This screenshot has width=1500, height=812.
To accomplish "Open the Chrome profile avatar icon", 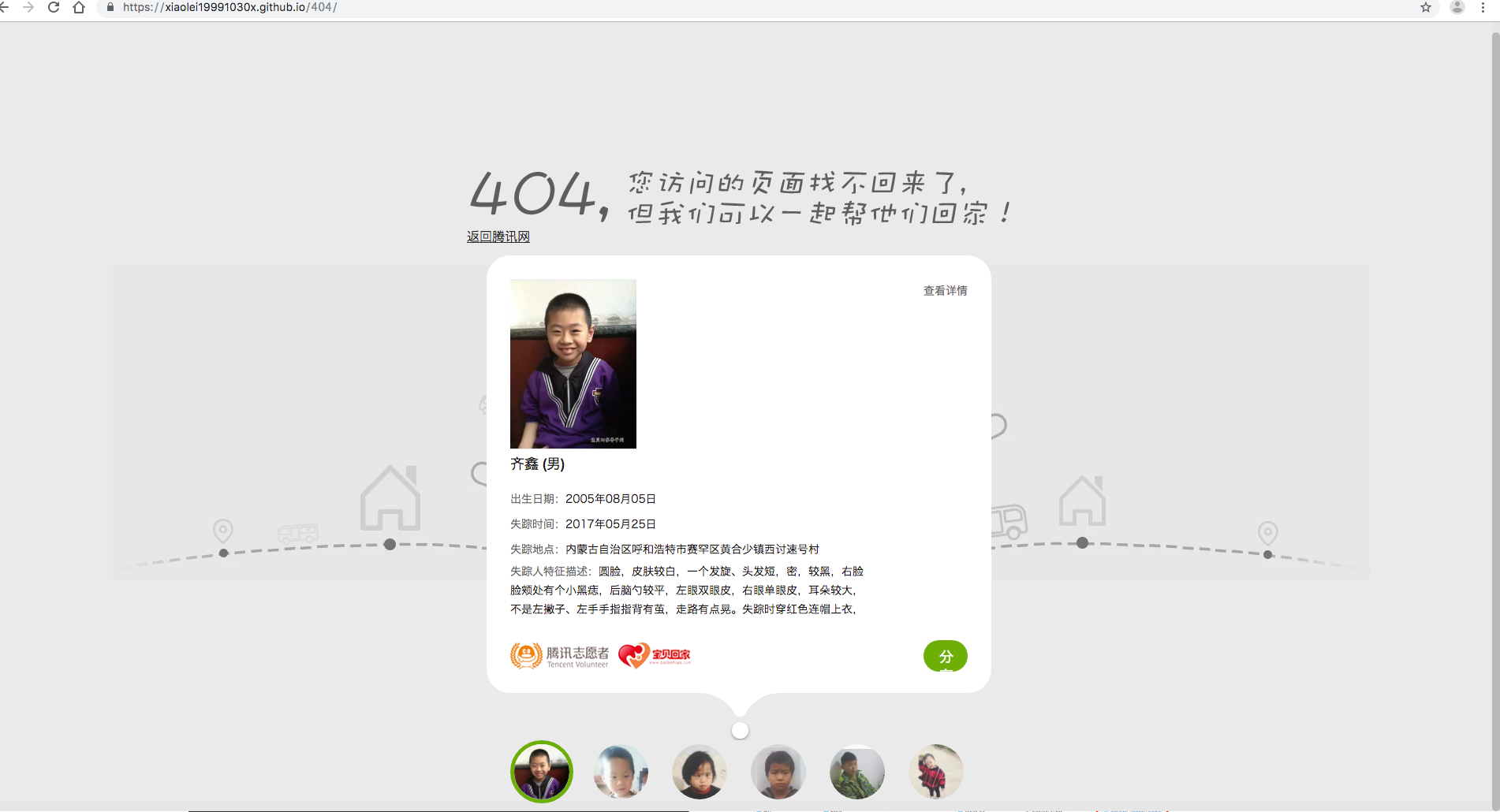I will coord(1457,8).
